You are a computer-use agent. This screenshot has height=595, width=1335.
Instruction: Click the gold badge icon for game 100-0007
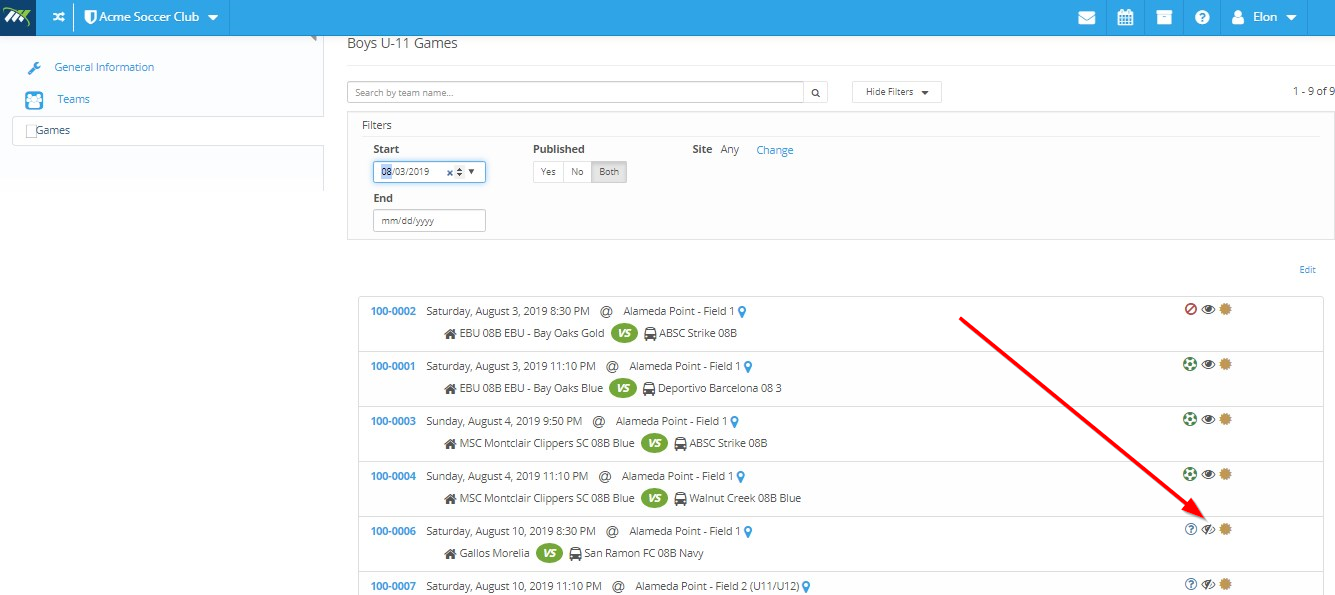click(x=1225, y=584)
